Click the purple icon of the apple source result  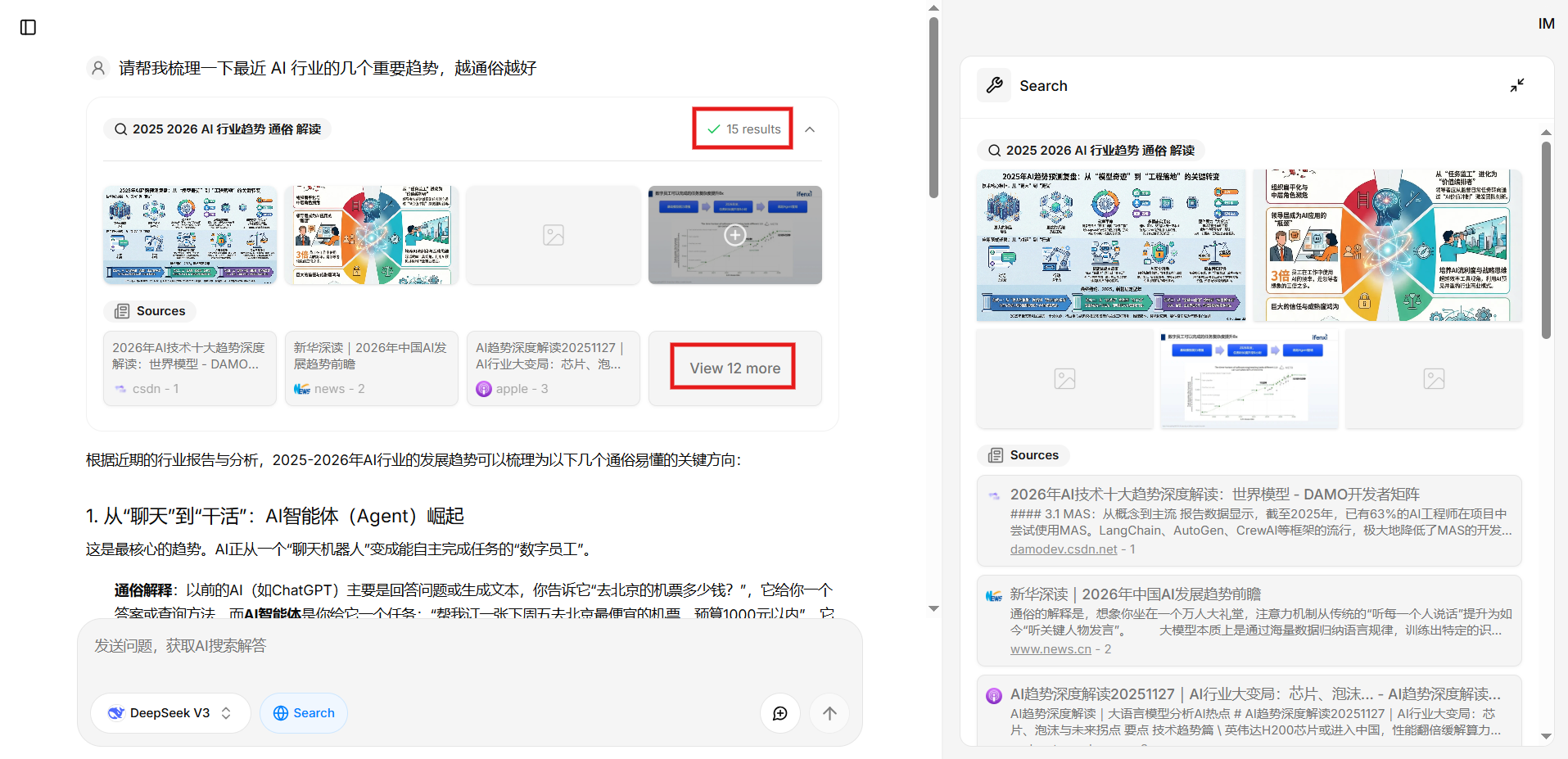[x=993, y=696]
